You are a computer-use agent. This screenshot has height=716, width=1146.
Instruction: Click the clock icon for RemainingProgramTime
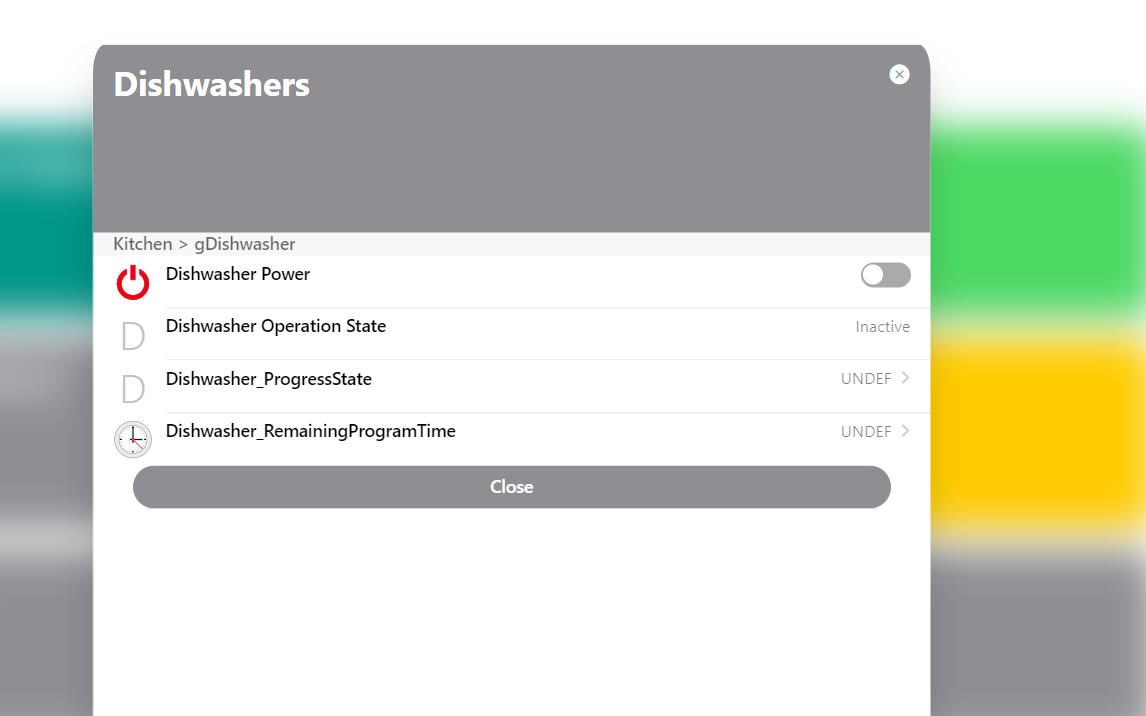[x=133, y=439]
